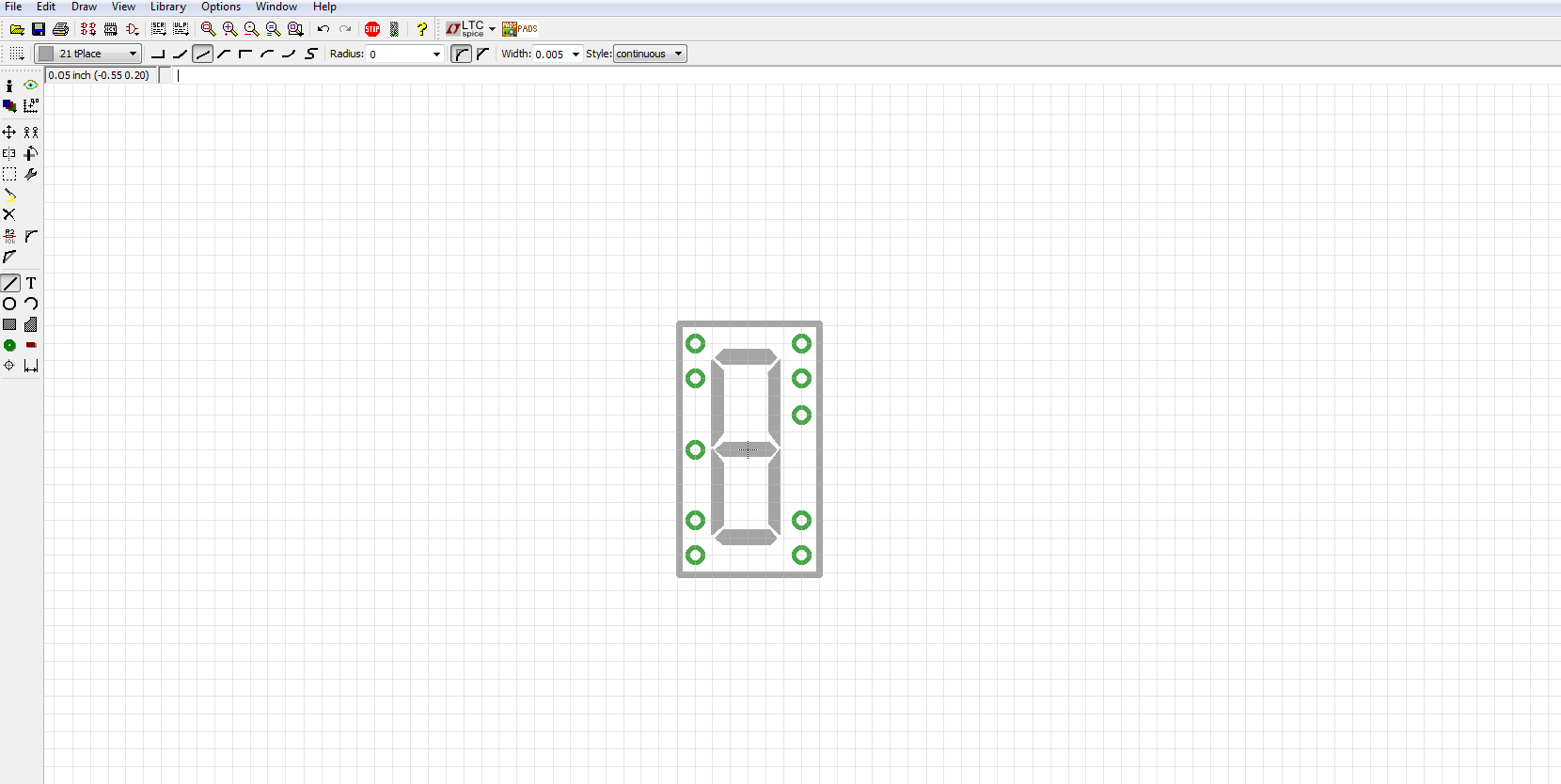Select the Copy tool

[x=31, y=133]
